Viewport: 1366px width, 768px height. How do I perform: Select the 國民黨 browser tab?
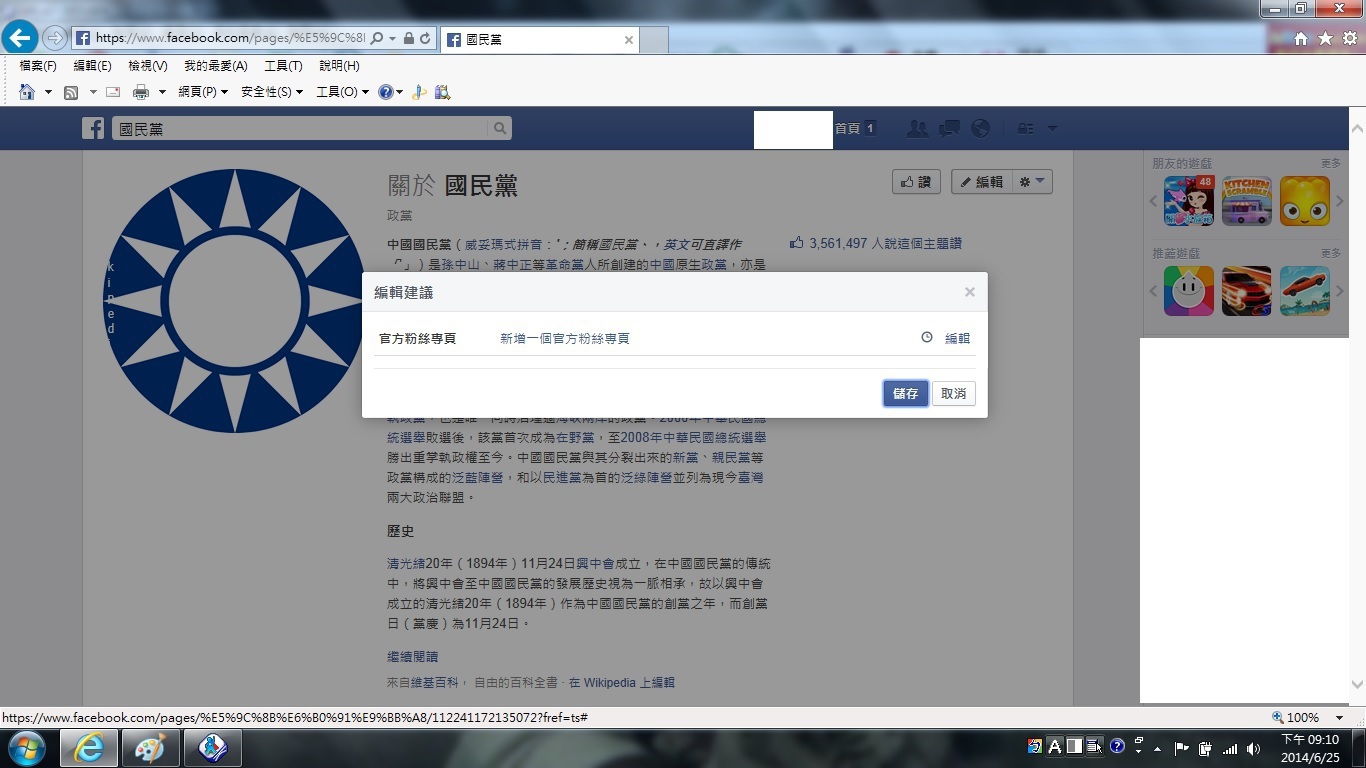point(540,40)
